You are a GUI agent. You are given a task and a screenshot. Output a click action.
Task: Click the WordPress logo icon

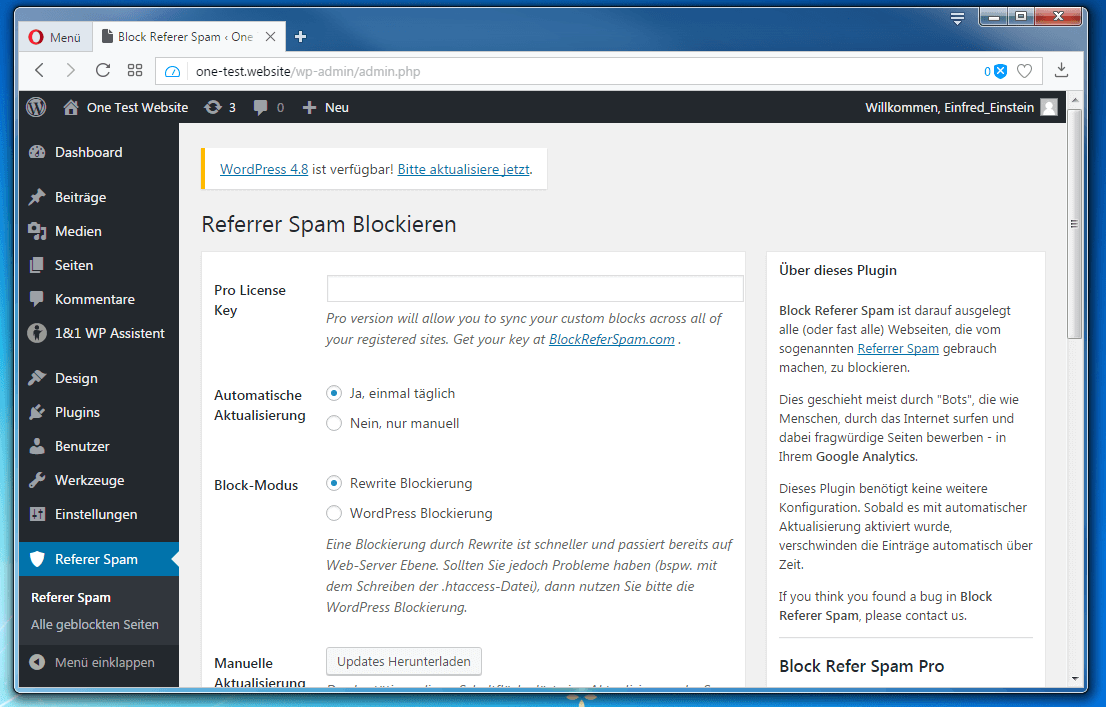(36, 107)
